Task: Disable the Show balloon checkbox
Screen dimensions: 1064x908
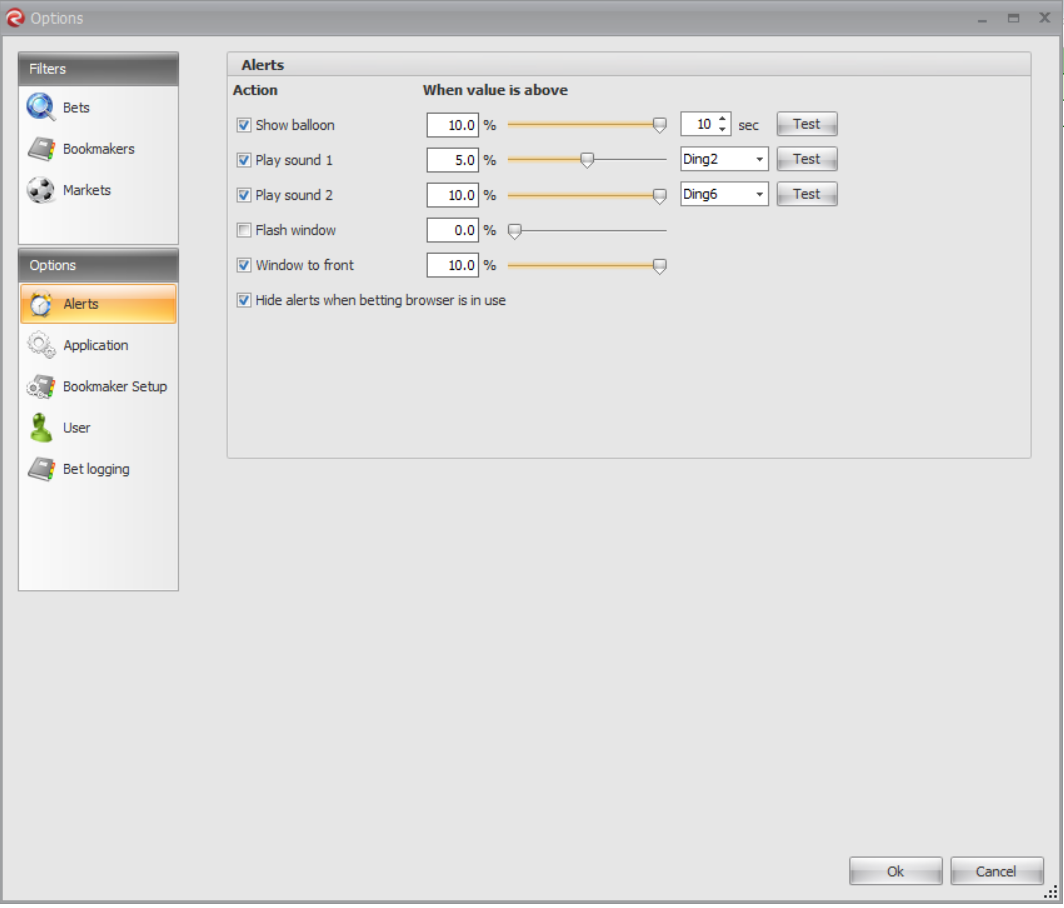Action: [244, 125]
